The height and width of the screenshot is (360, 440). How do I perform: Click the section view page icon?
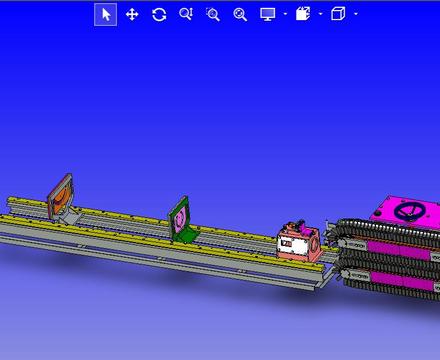point(303,14)
